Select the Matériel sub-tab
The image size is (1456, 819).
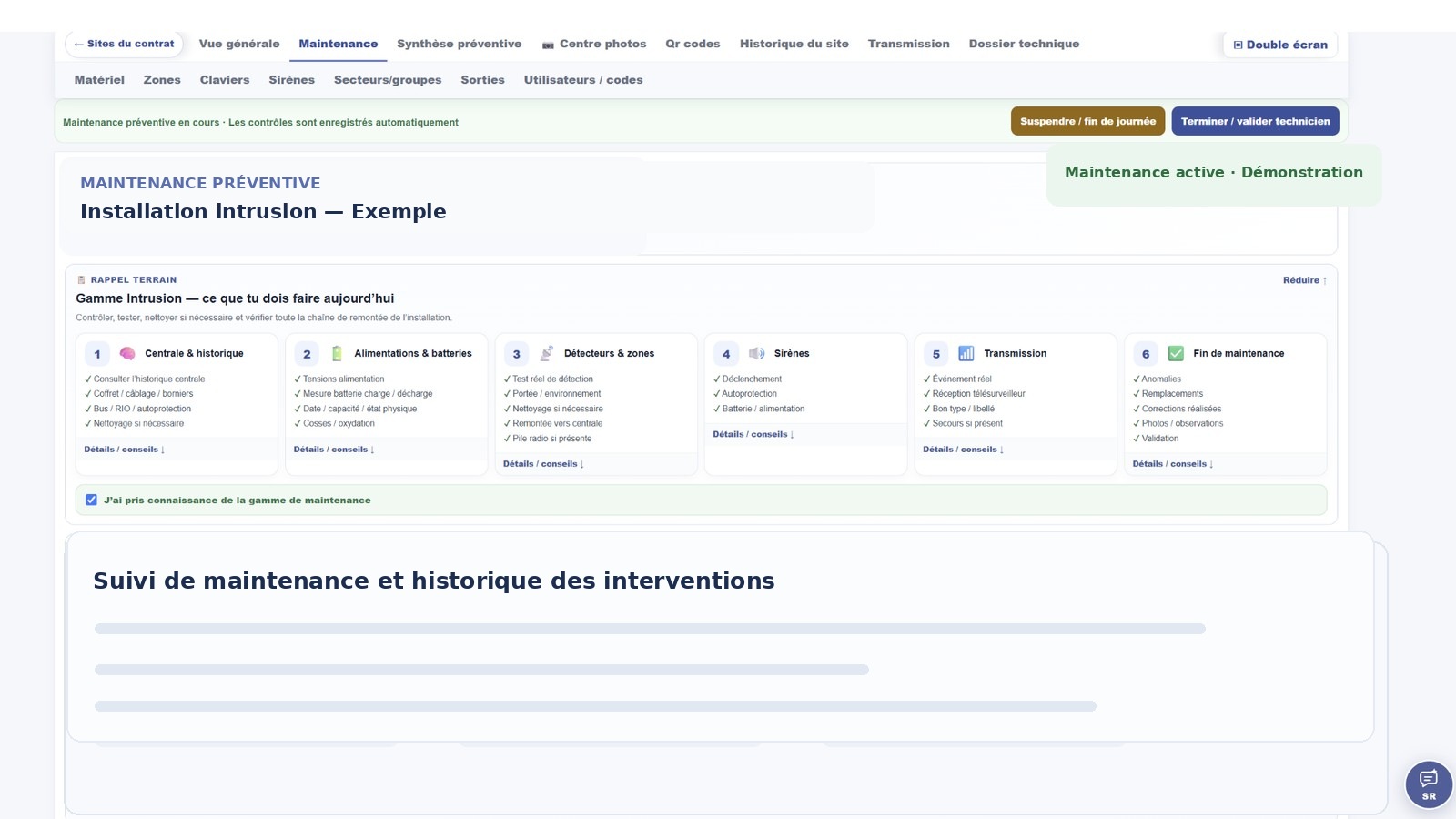[x=99, y=80]
